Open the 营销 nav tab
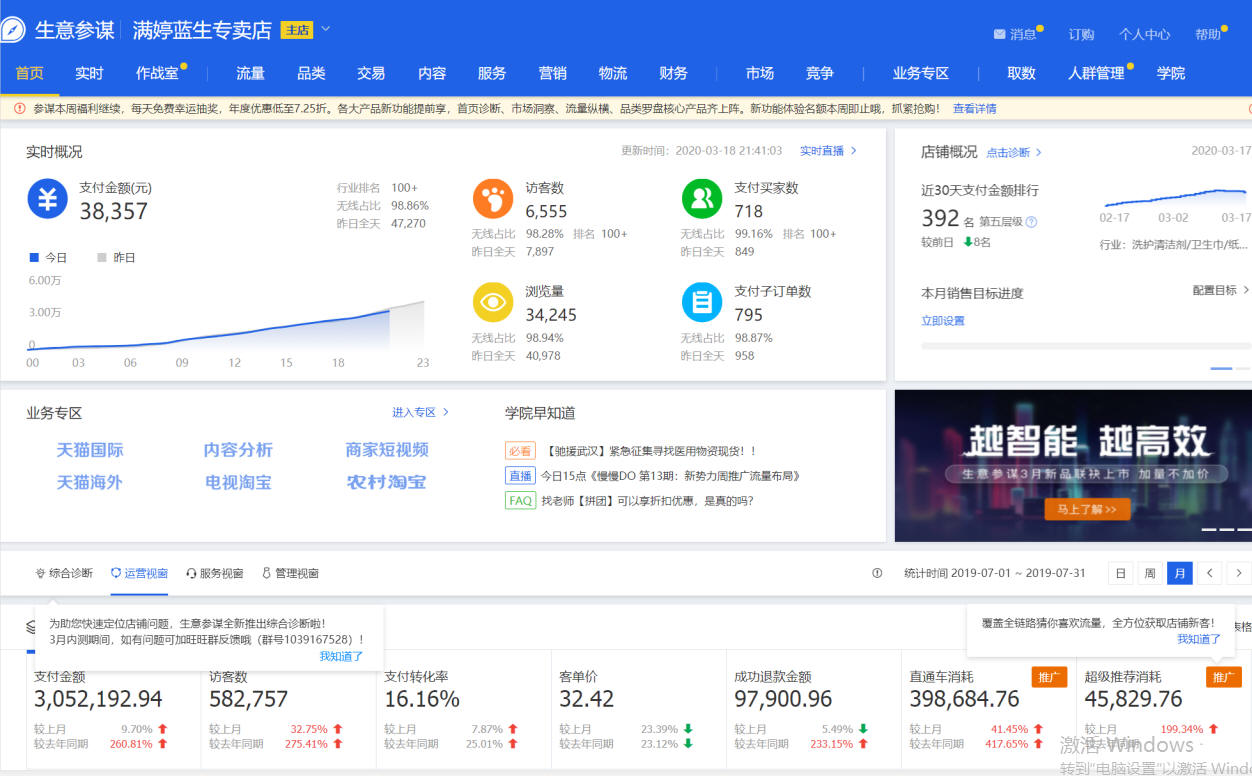This screenshot has width=1252, height=776. coord(553,73)
